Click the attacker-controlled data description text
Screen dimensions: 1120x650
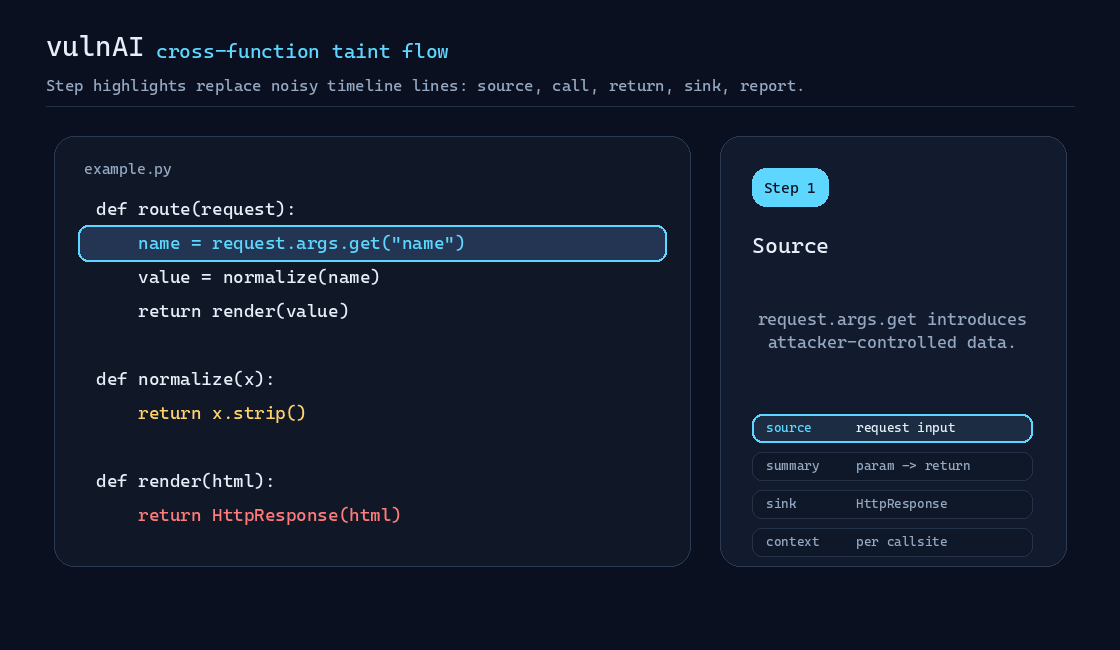892,331
